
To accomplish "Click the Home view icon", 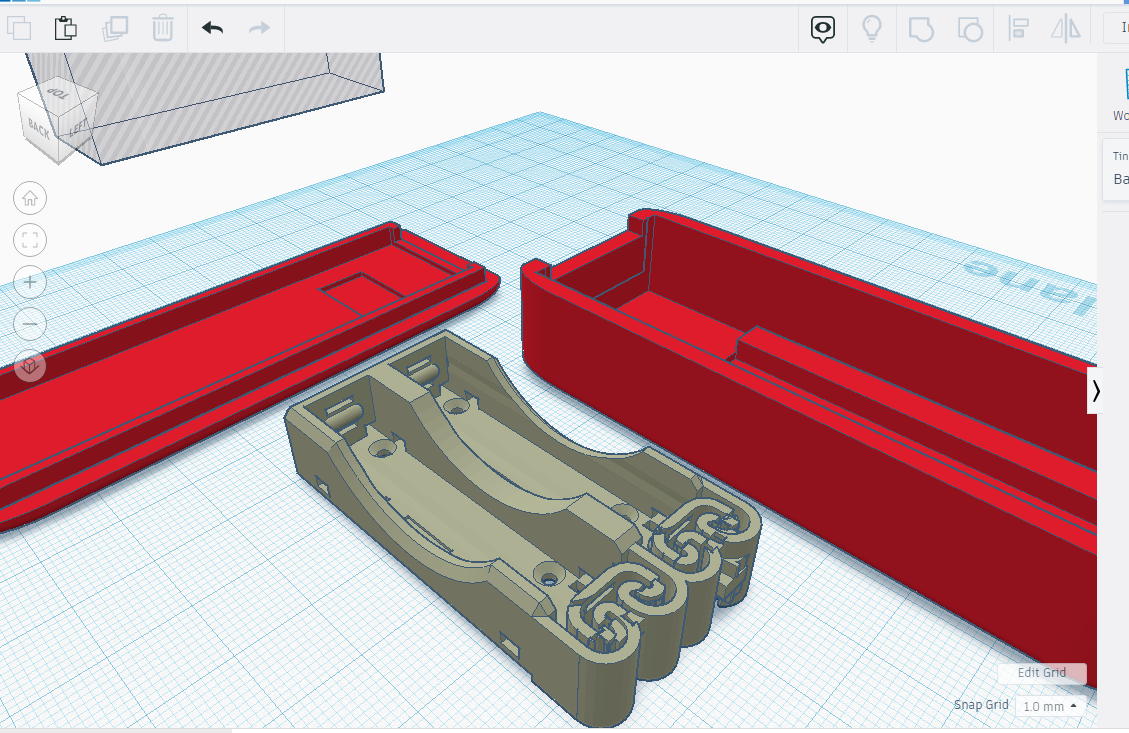I will click(x=30, y=198).
